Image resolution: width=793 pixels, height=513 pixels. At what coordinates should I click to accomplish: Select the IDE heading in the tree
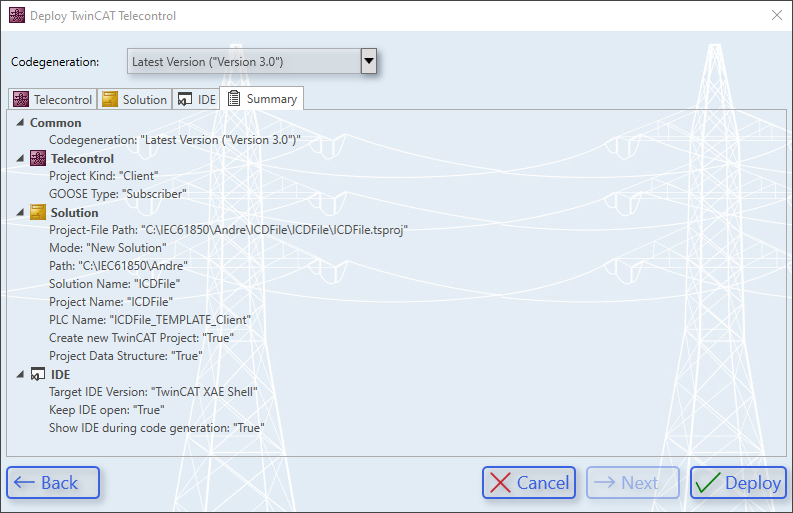pos(61,375)
